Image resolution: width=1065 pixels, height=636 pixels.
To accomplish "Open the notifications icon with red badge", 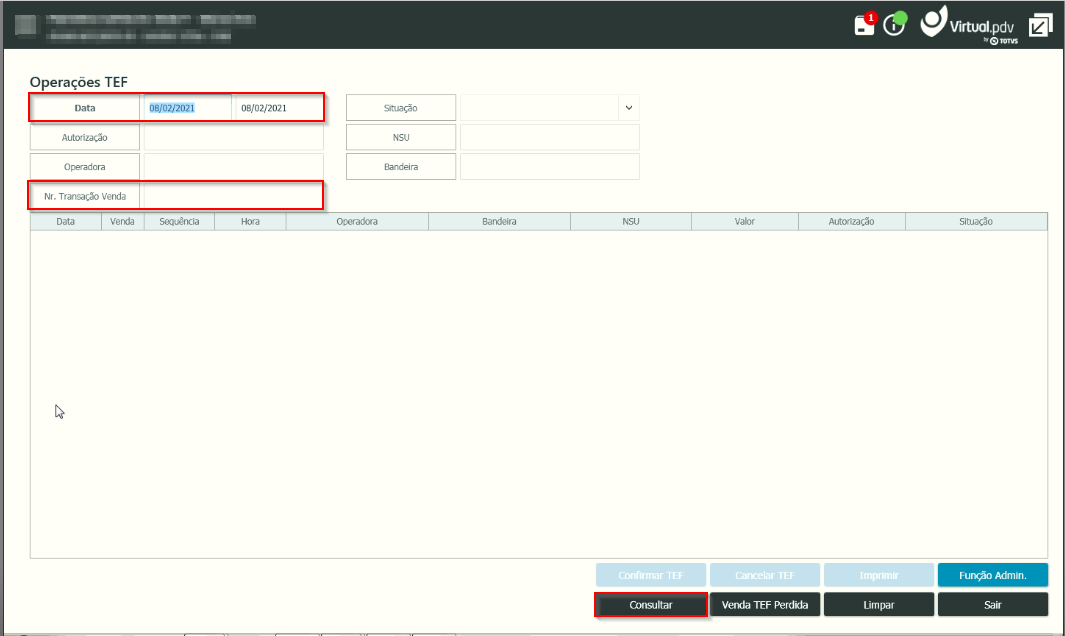I will (x=865, y=24).
